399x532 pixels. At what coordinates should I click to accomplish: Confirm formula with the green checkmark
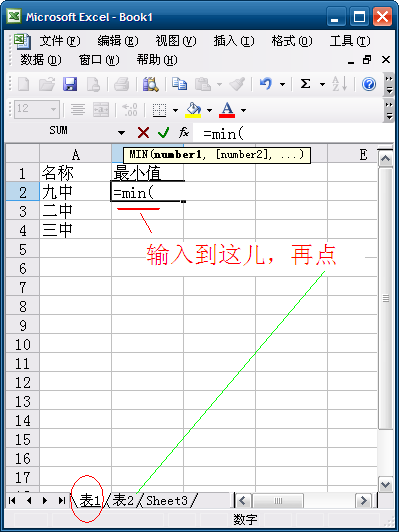tap(164, 133)
